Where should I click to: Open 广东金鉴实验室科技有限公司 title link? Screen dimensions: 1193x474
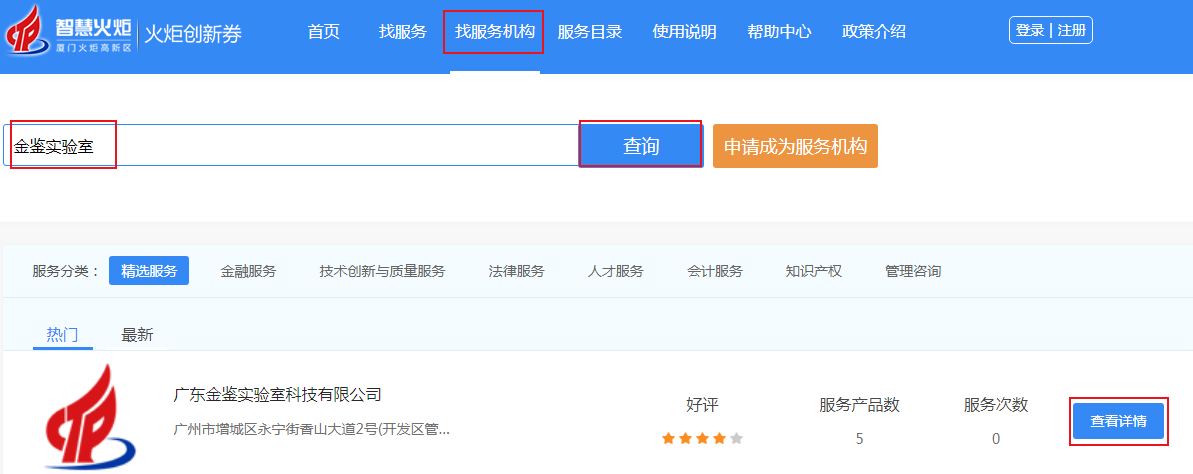(x=277, y=395)
